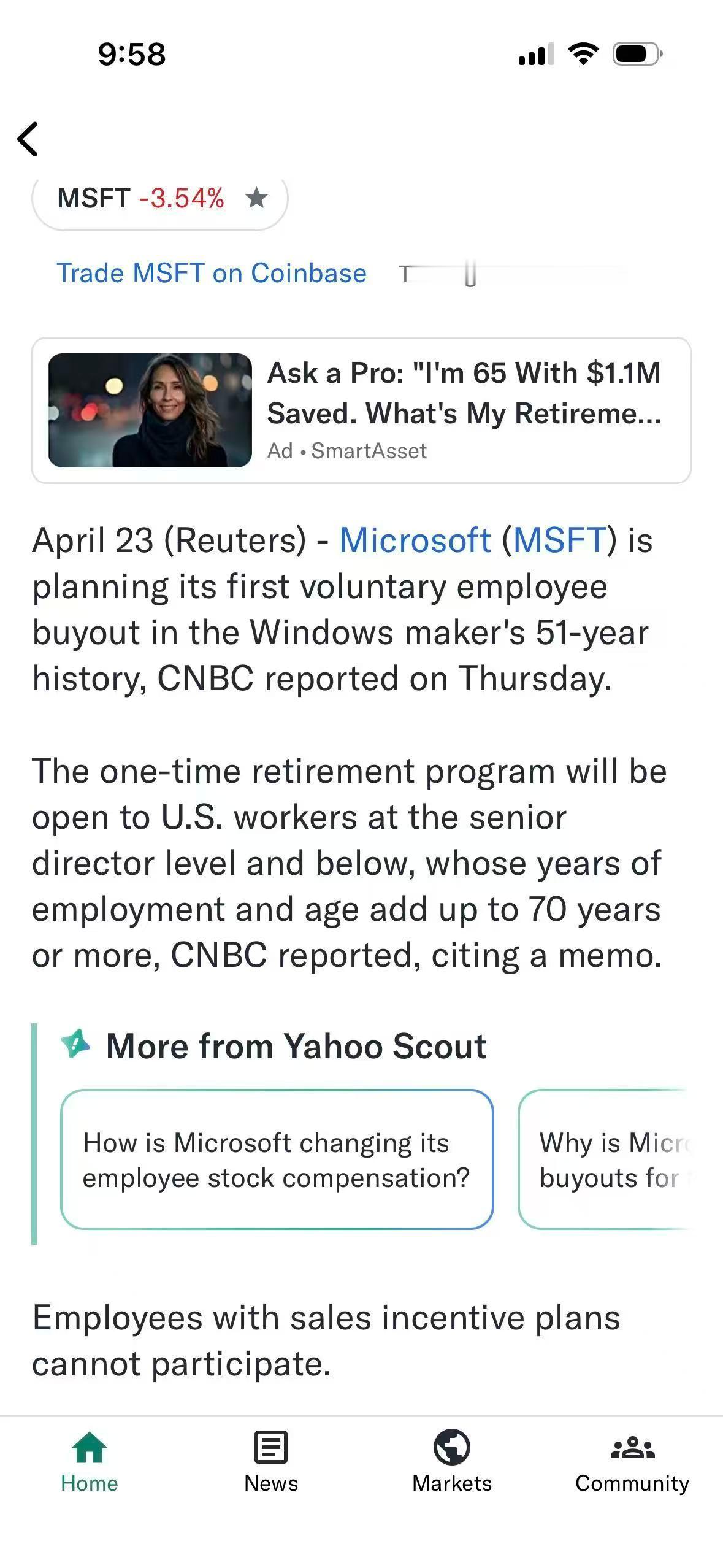The image size is (723, 1568).
Task: Follow the Microsoft company link
Action: (x=415, y=540)
